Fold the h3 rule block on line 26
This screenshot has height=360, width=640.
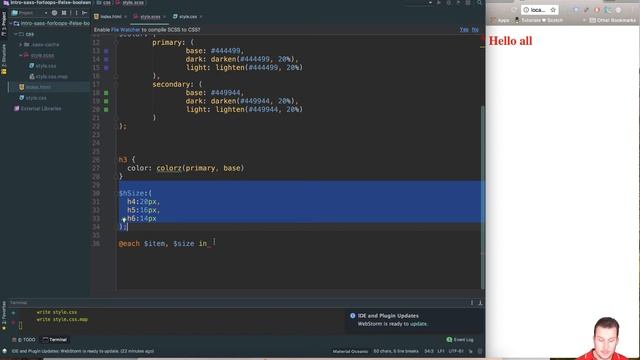tap(116, 160)
